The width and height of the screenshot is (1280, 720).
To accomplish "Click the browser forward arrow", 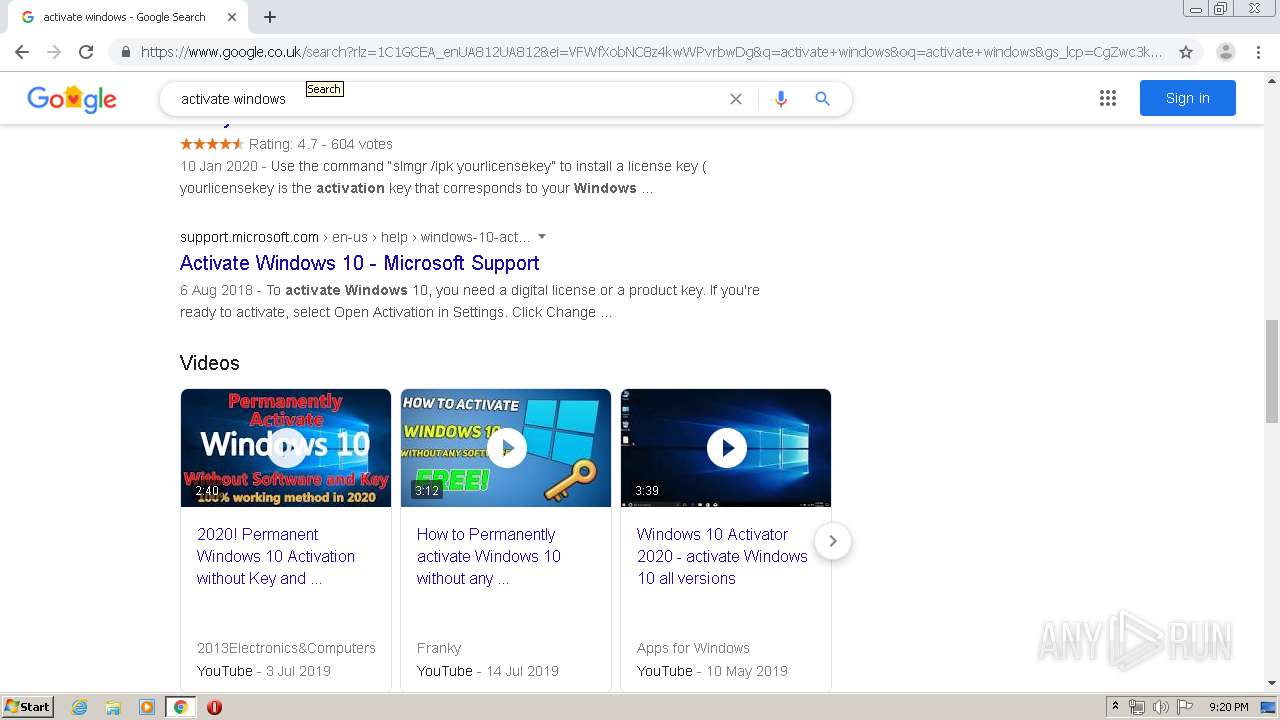I will click(x=54, y=52).
